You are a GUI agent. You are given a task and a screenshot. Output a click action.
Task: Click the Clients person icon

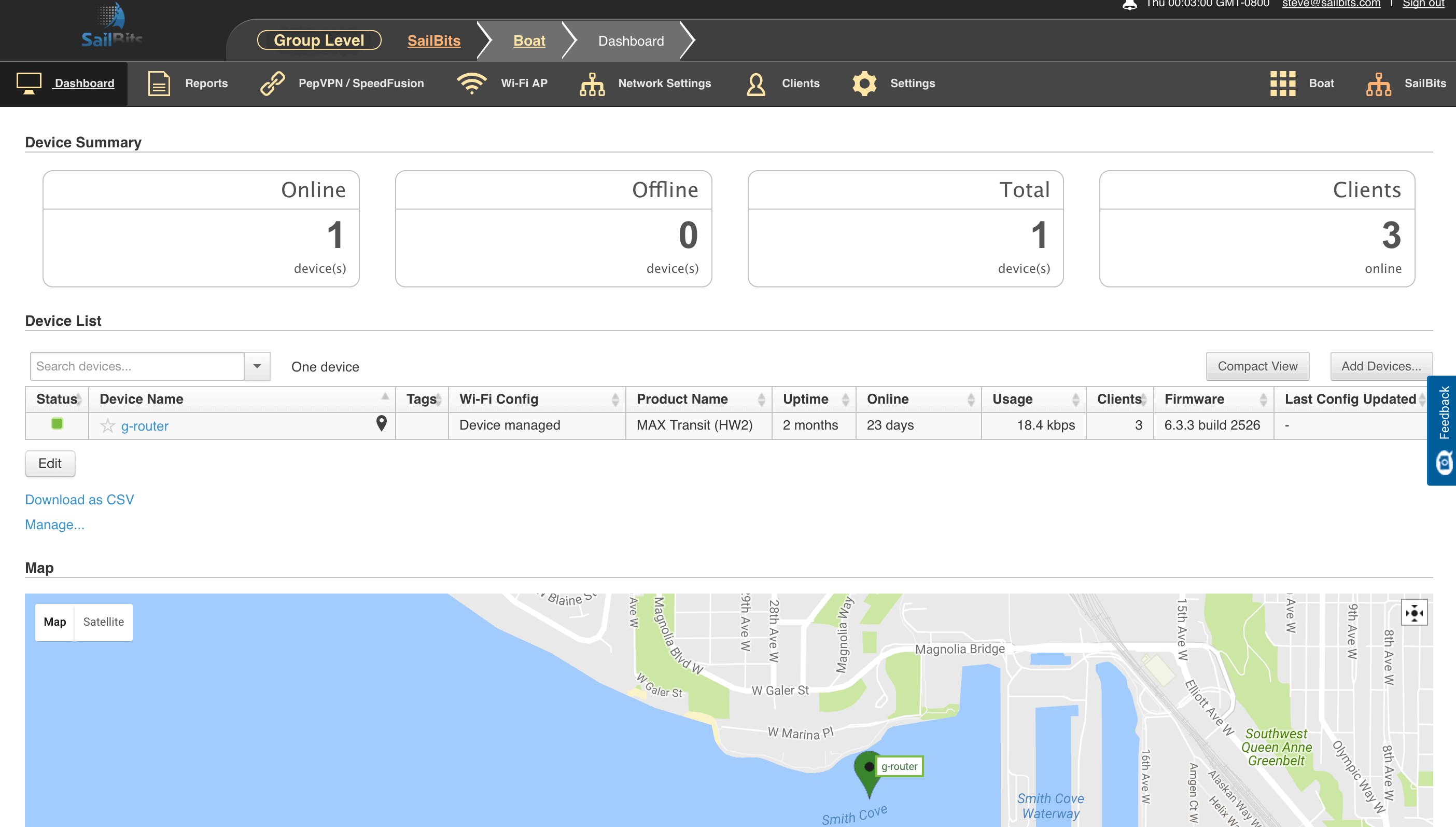coord(755,84)
